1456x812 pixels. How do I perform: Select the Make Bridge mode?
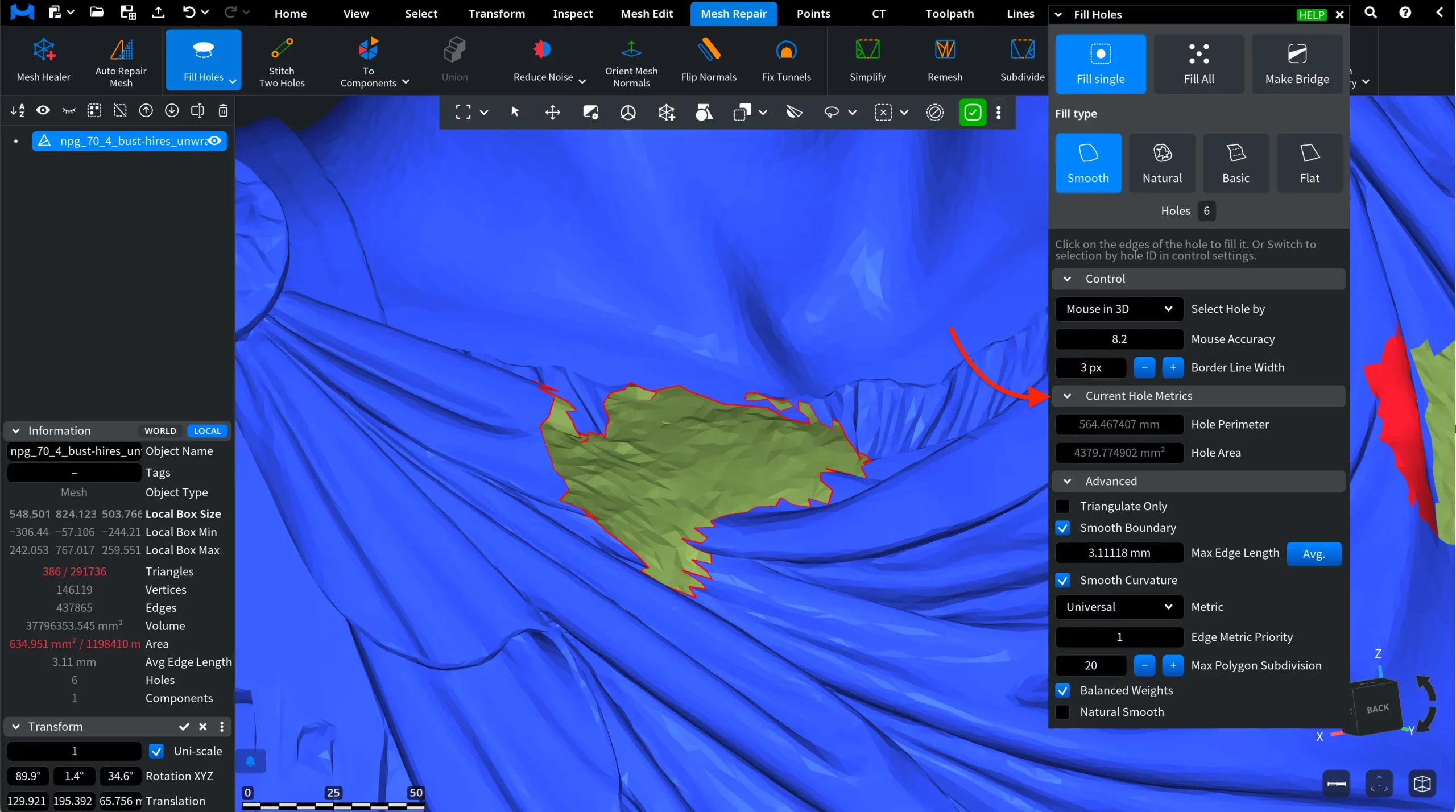pyautogui.click(x=1296, y=64)
